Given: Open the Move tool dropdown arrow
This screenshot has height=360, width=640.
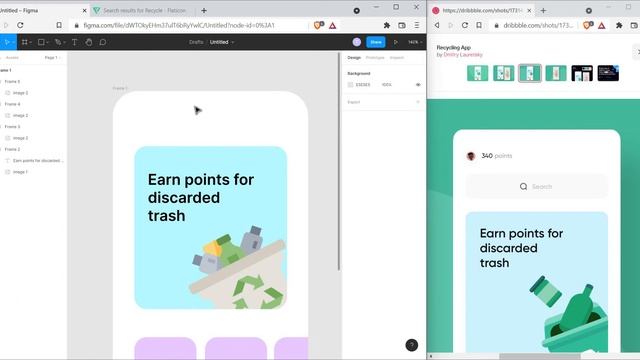Looking at the screenshot, I should point(13,42).
